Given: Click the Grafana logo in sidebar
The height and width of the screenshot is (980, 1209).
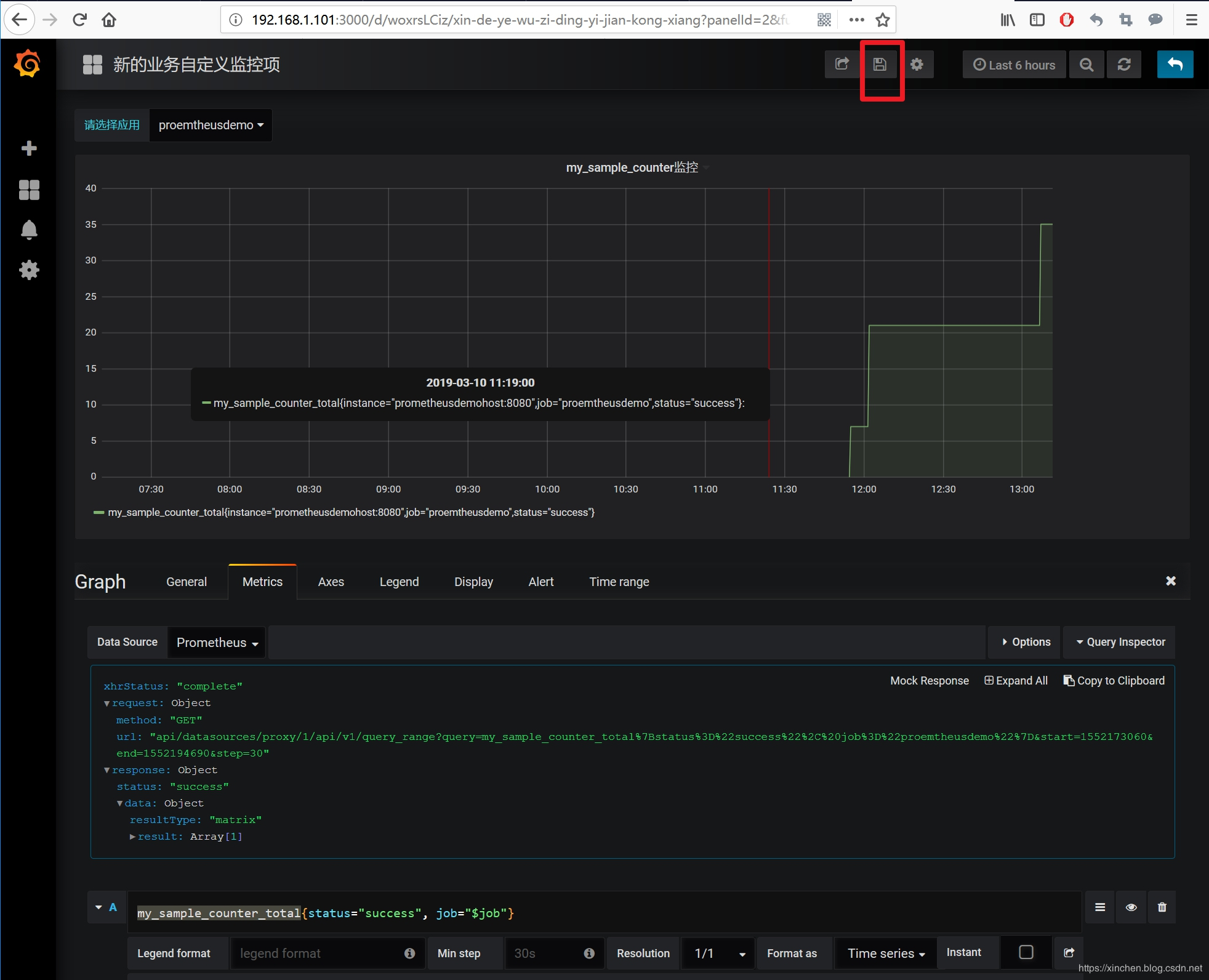Looking at the screenshot, I should [28, 64].
